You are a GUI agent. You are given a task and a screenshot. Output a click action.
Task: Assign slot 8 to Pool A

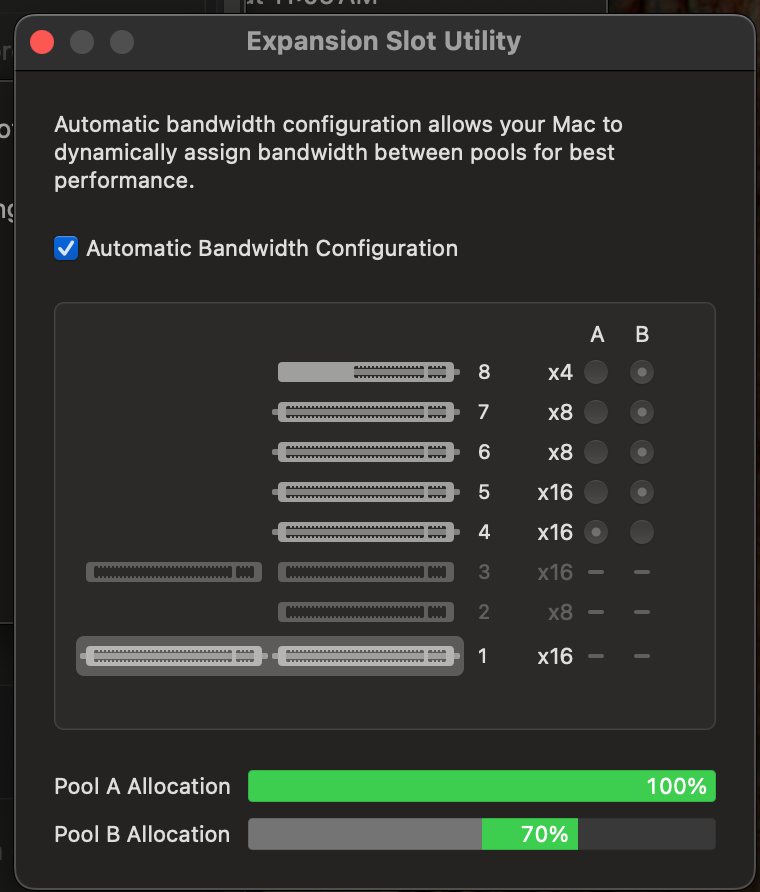pos(596,372)
